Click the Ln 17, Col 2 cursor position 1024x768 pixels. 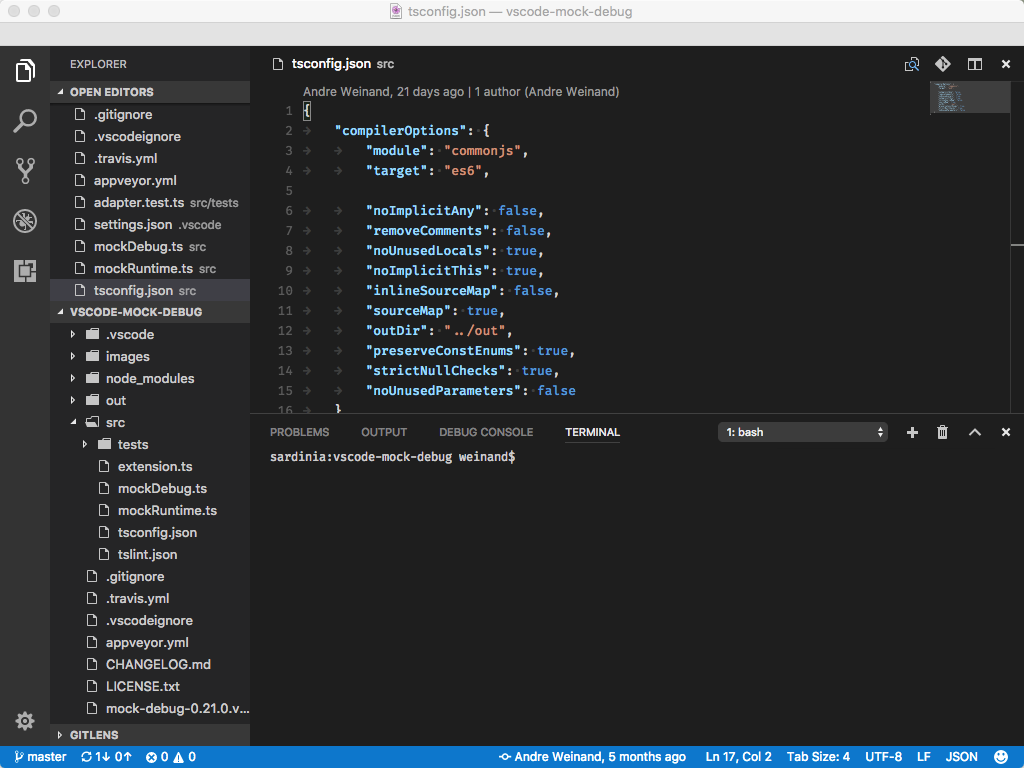(738, 757)
